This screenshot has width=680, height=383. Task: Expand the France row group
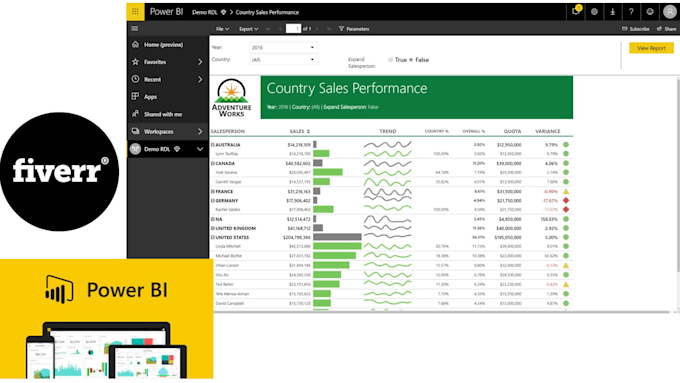click(212, 191)
